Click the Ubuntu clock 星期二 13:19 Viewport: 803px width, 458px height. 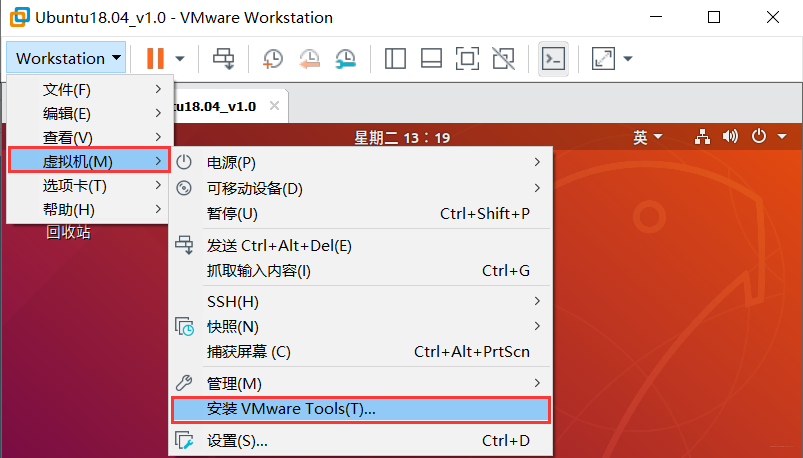click(402, 137)
